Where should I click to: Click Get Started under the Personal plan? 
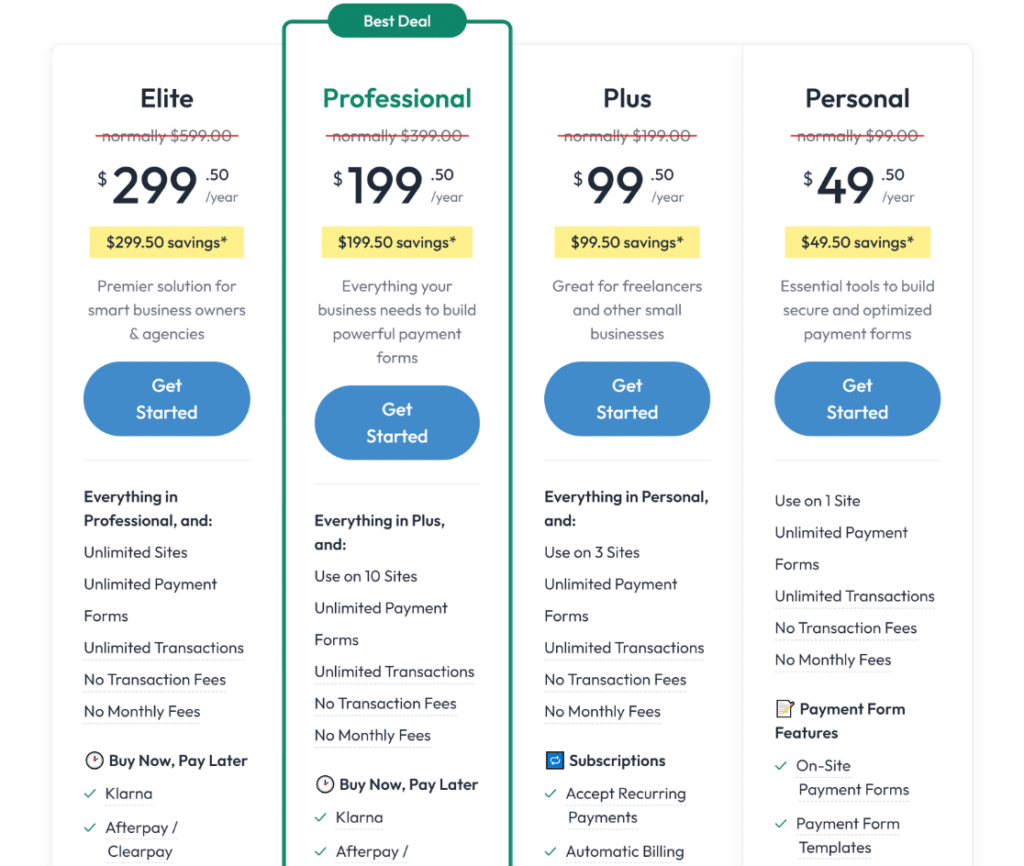click(857, 398)
